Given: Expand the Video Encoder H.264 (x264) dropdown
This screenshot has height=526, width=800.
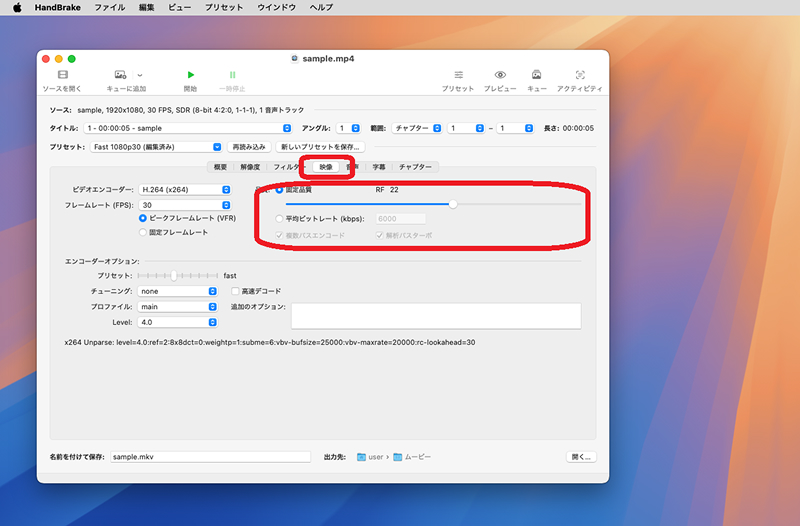Looking at the screenshot, I should [177, 189].
